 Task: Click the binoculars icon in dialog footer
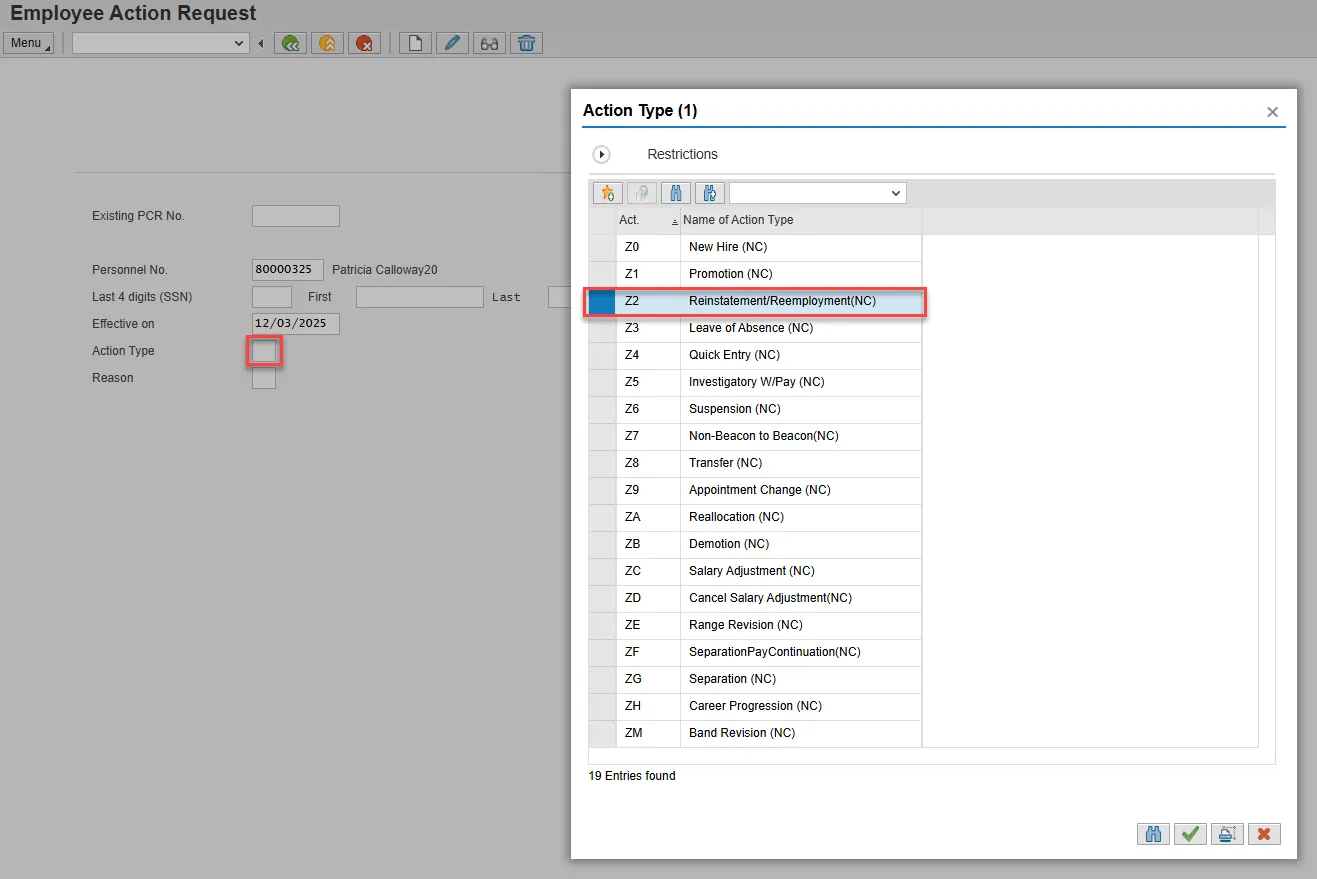pos(1153,834)
